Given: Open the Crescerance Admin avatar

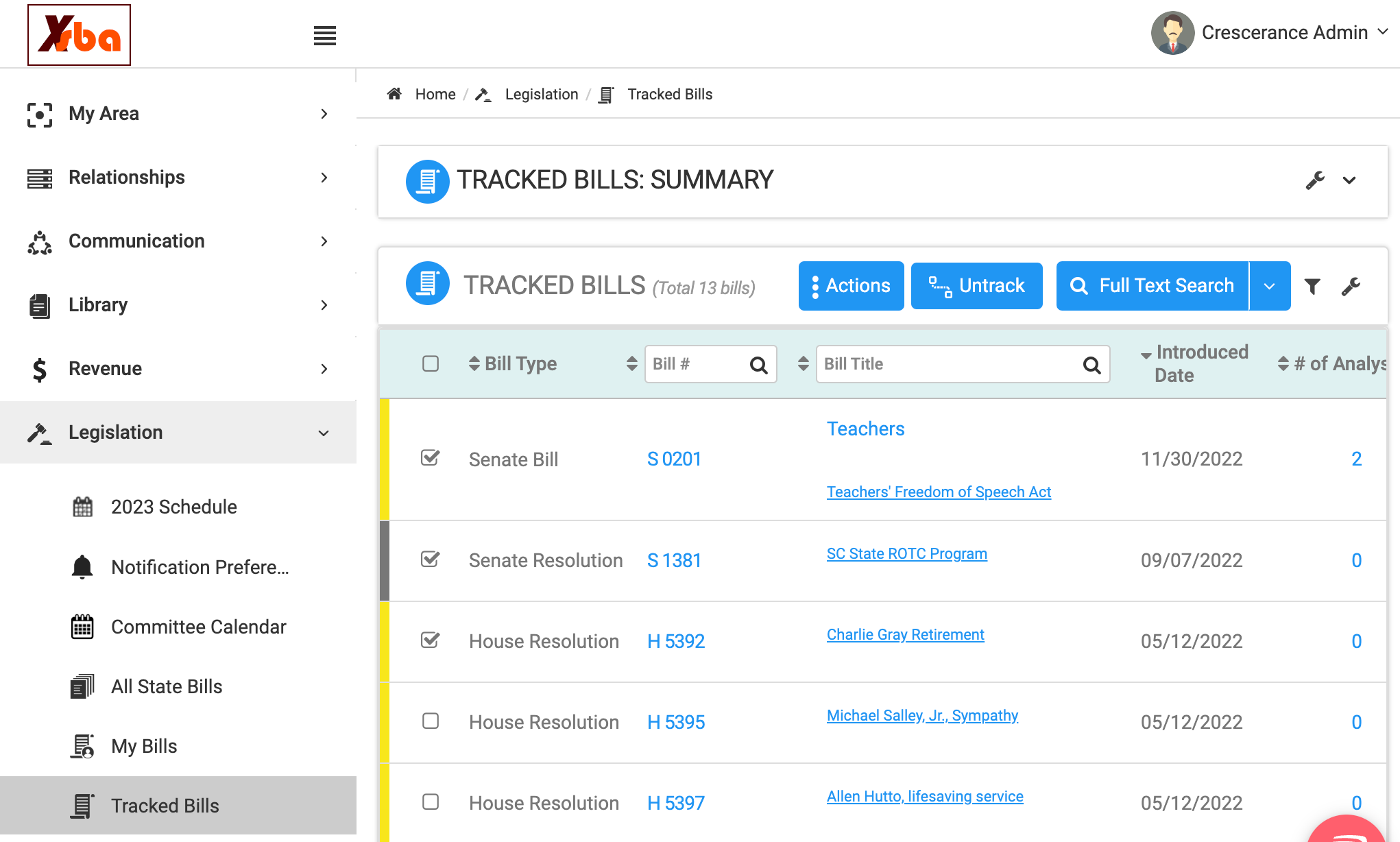Looking at the screenshot, I should (1172, 33).
